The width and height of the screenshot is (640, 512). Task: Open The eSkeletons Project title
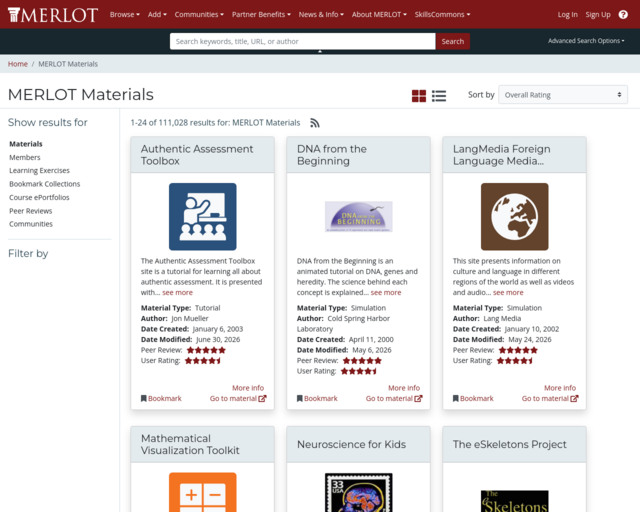coord(510,444)
